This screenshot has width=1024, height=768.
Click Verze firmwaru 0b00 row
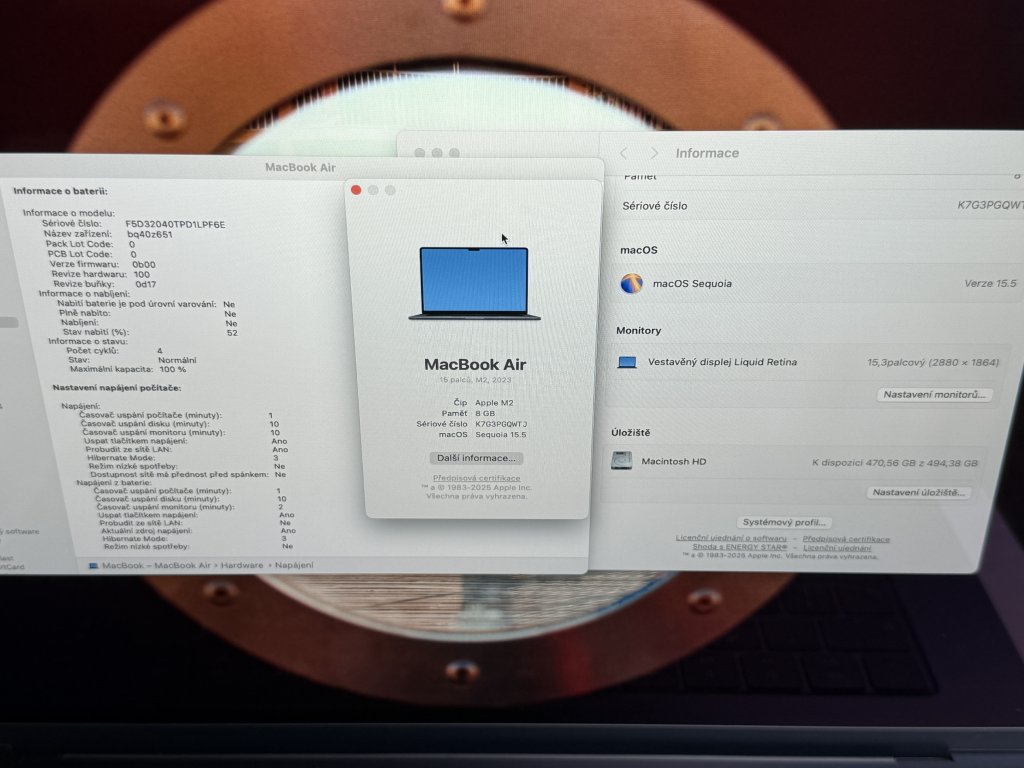[x=103, y=264]
